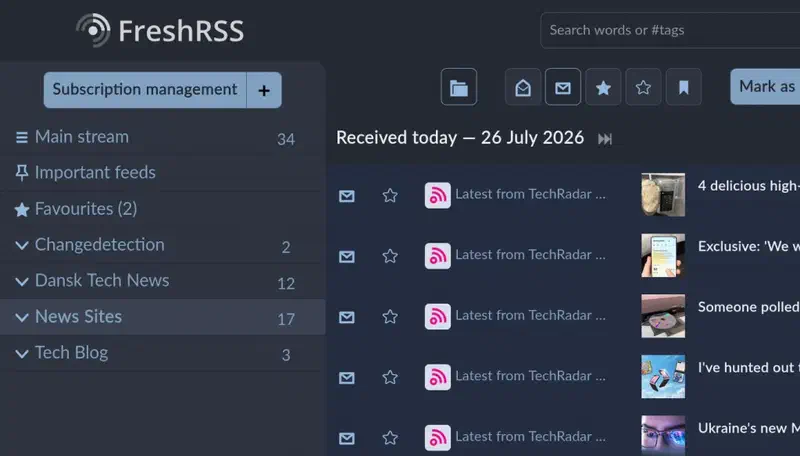Open 'Latest from TechRadar' link in 'Exclusive' row

tap(531, 255)
